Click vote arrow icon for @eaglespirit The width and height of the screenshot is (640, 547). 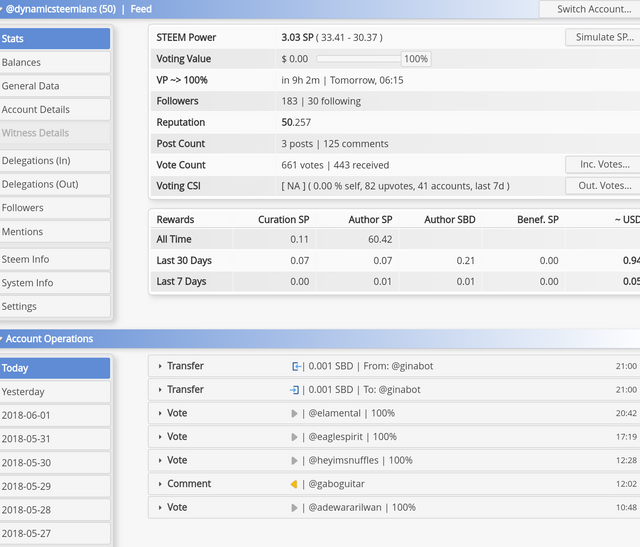coord(294,437)
